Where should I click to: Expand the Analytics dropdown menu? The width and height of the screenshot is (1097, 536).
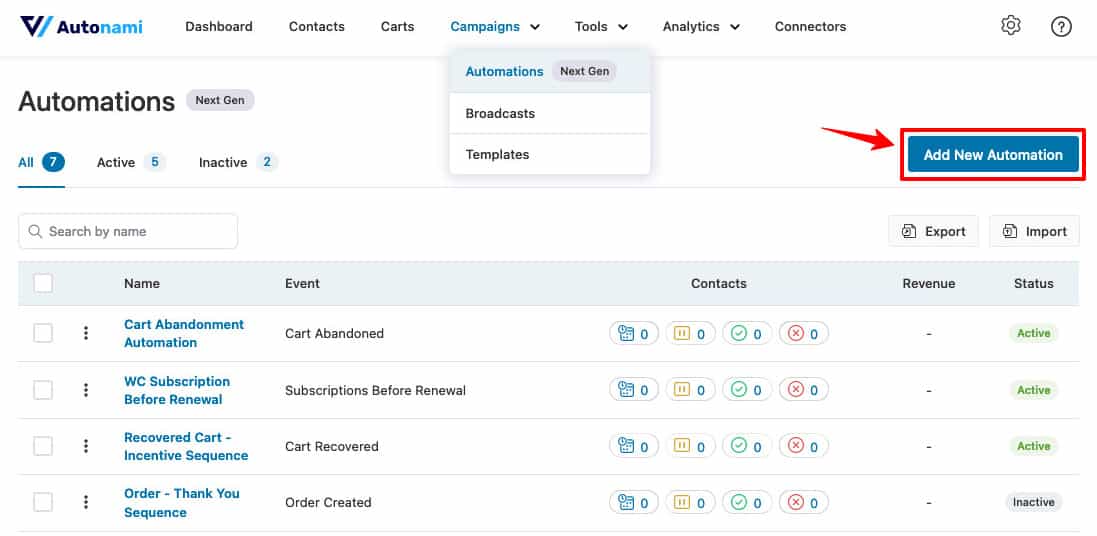point(701,27)
